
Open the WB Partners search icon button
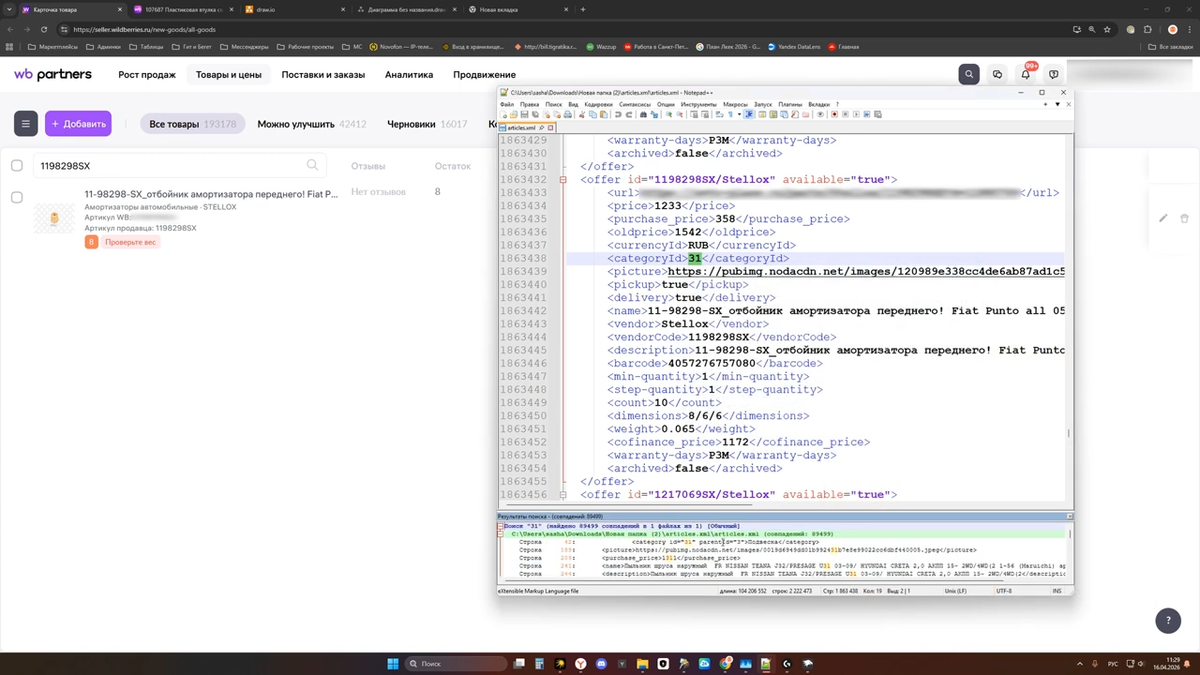pyautogui.click(x=968, y=74)
